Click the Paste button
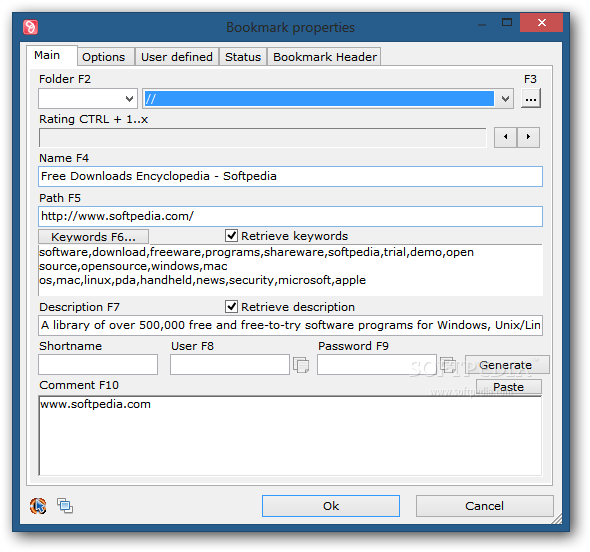 508,387
